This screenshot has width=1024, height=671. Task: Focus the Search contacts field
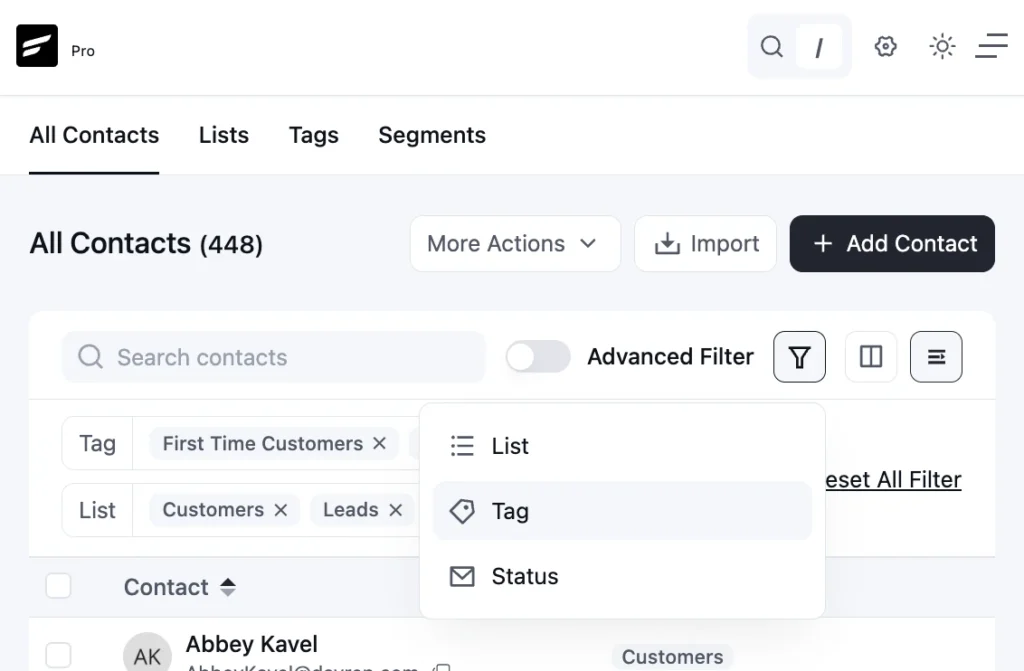pyautogui.click(x=274, y=357)
